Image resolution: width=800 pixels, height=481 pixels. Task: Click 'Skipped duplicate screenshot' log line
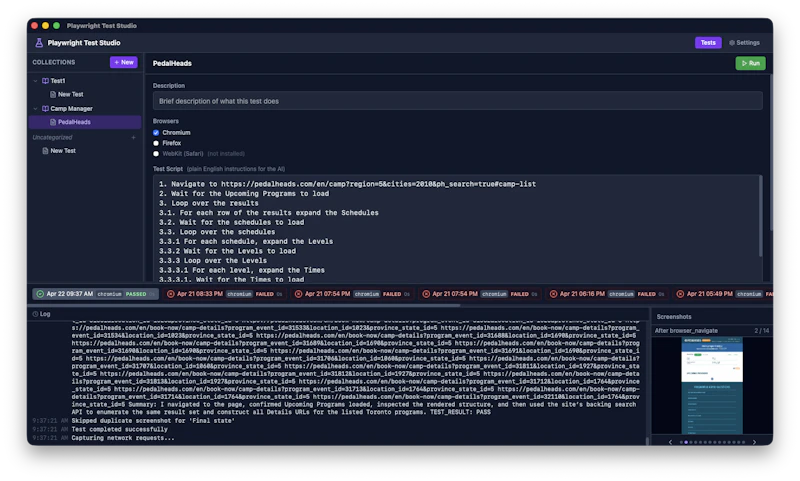[153, 421]
